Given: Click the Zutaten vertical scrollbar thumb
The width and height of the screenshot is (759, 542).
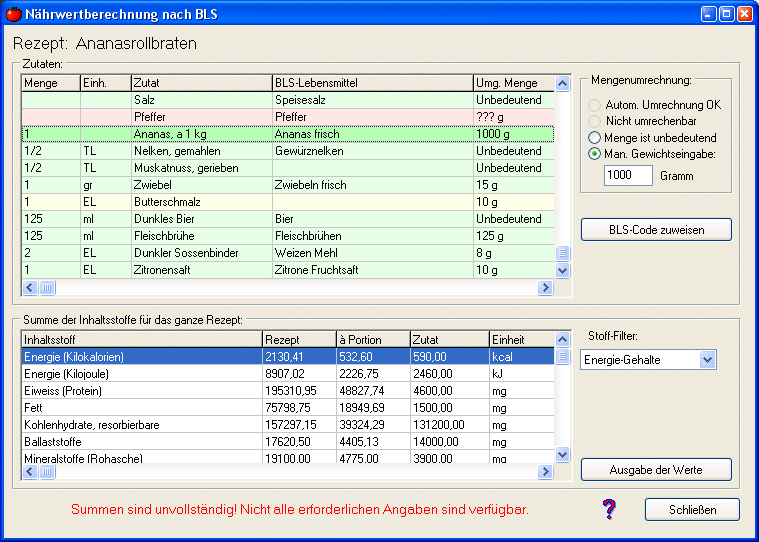Looking at the screenshot, I should [562, 253].
